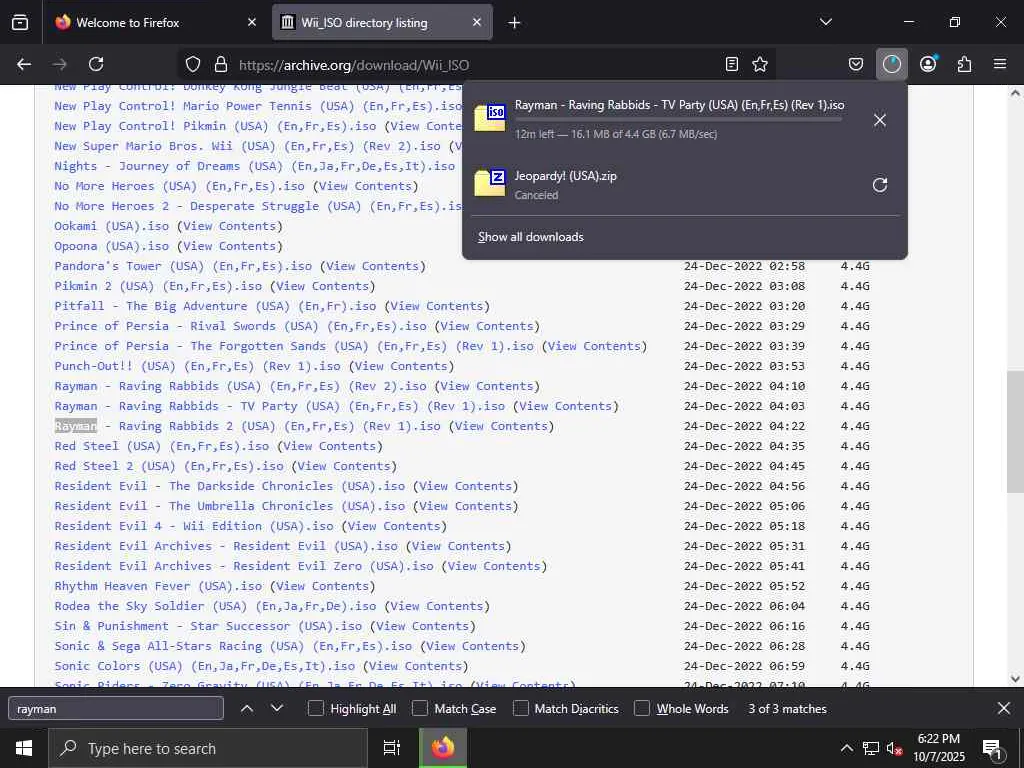Enable the Highlight All checkbox
Screen dimensions: 1024x768
(x=315, y=709)
